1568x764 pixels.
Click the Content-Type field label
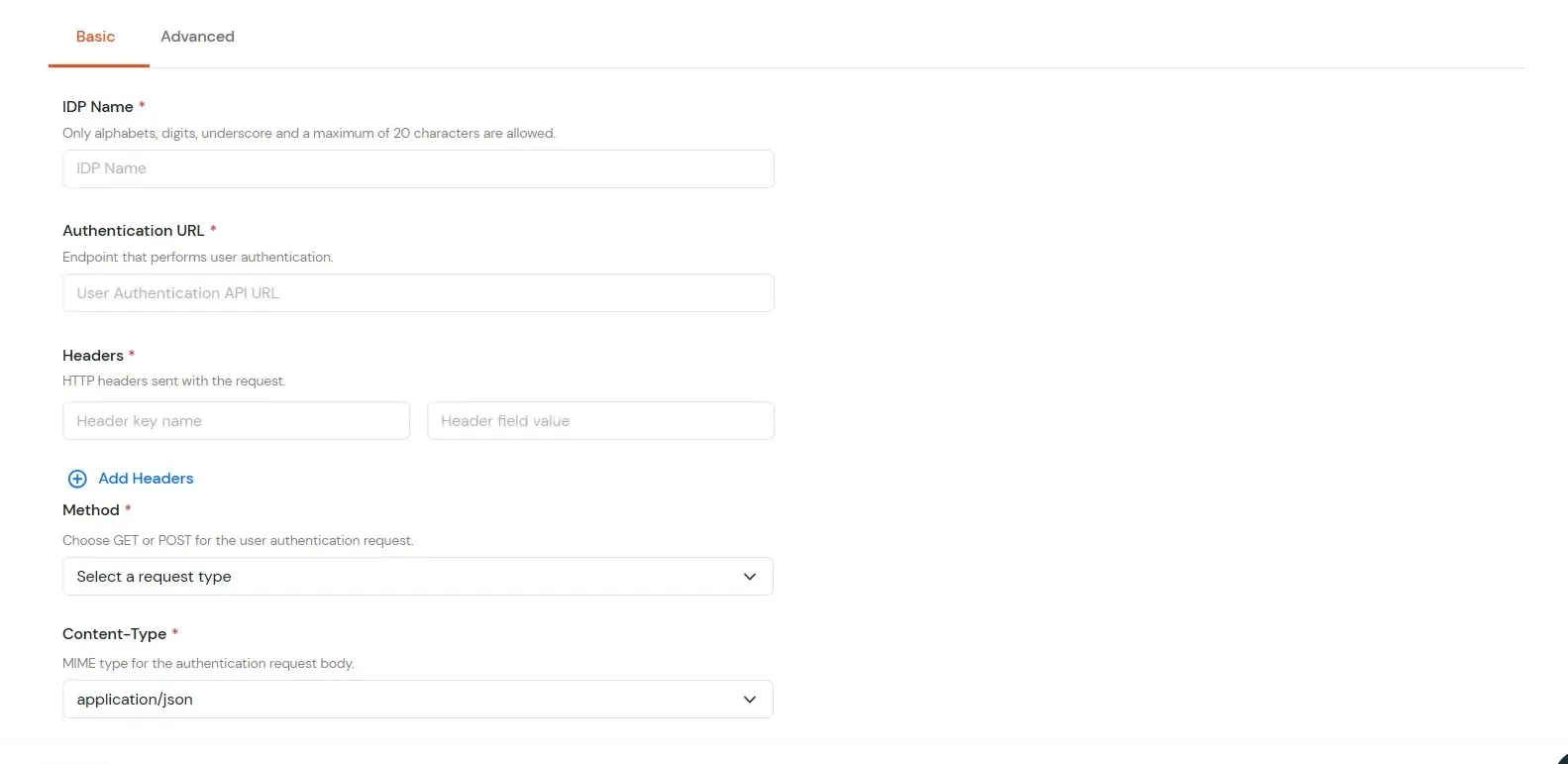tap(115, 634)
